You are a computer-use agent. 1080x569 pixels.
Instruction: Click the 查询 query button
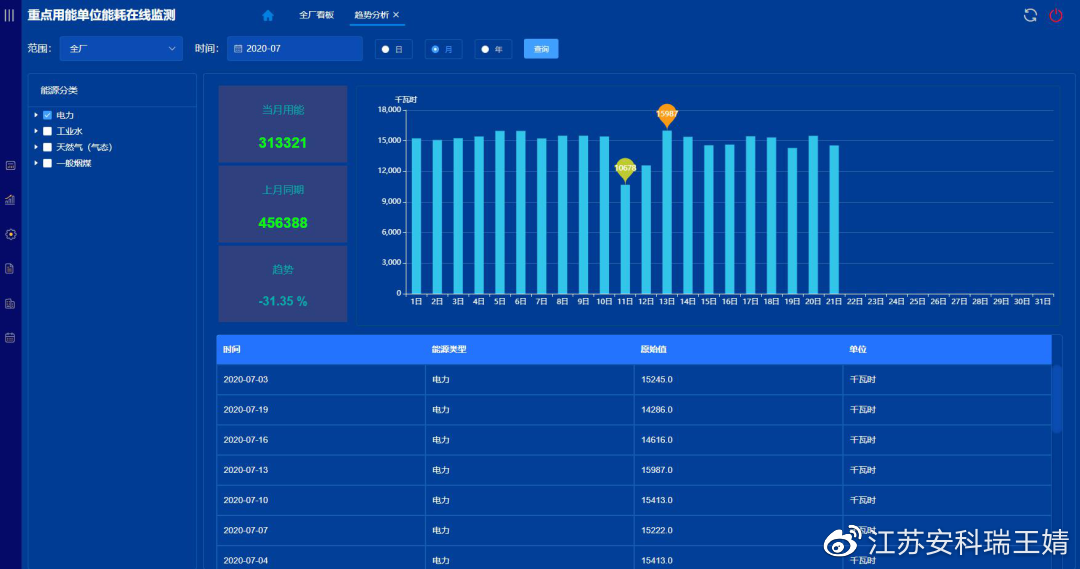click(541, 49)
